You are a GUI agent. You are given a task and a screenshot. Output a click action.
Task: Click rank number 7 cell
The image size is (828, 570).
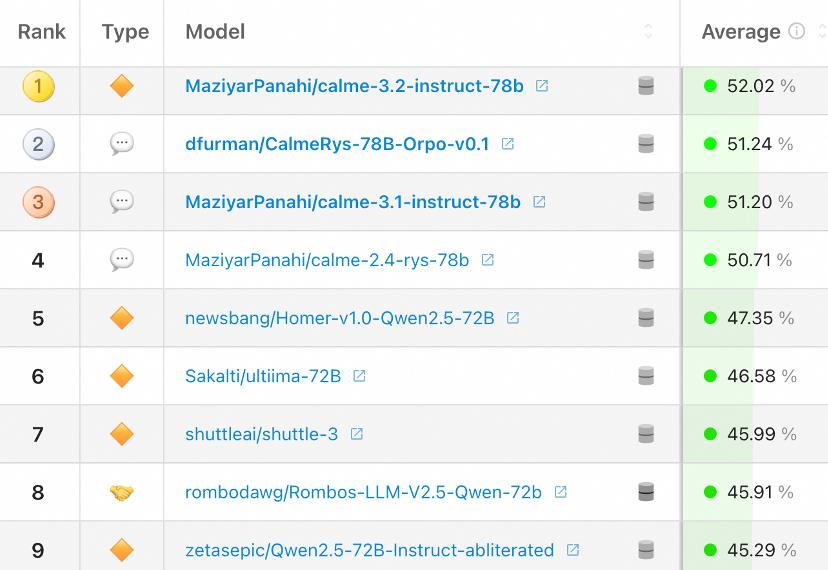pos(38,435)
